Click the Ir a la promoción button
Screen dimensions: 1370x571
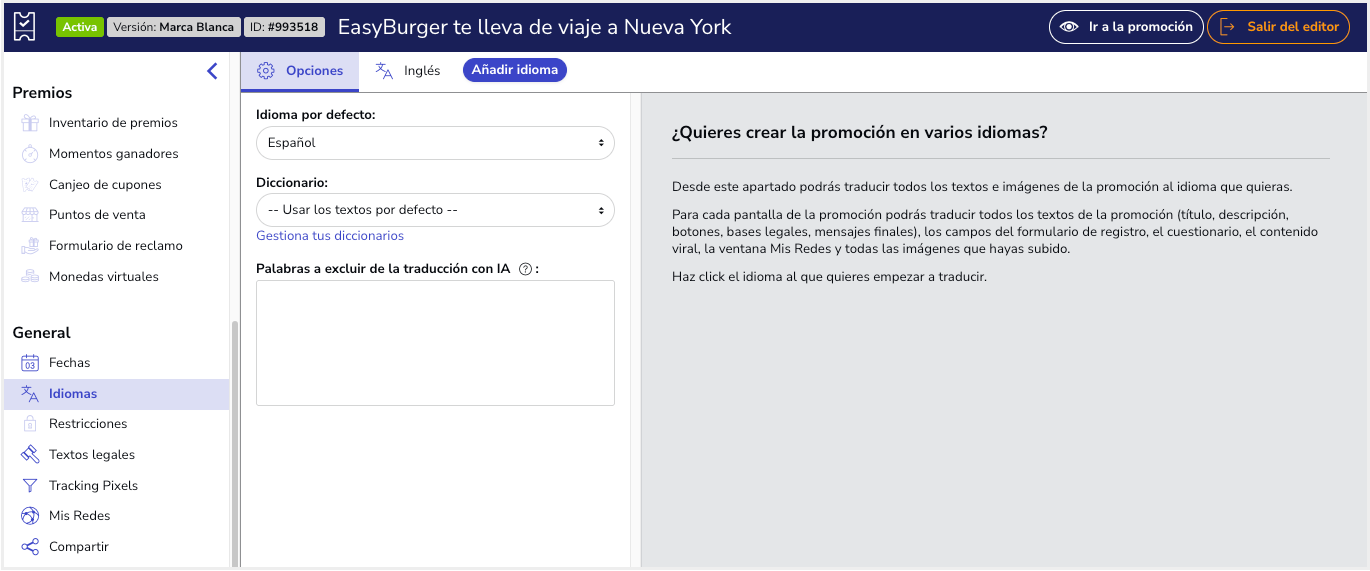pyautogui.click(x=1125, y=27)
